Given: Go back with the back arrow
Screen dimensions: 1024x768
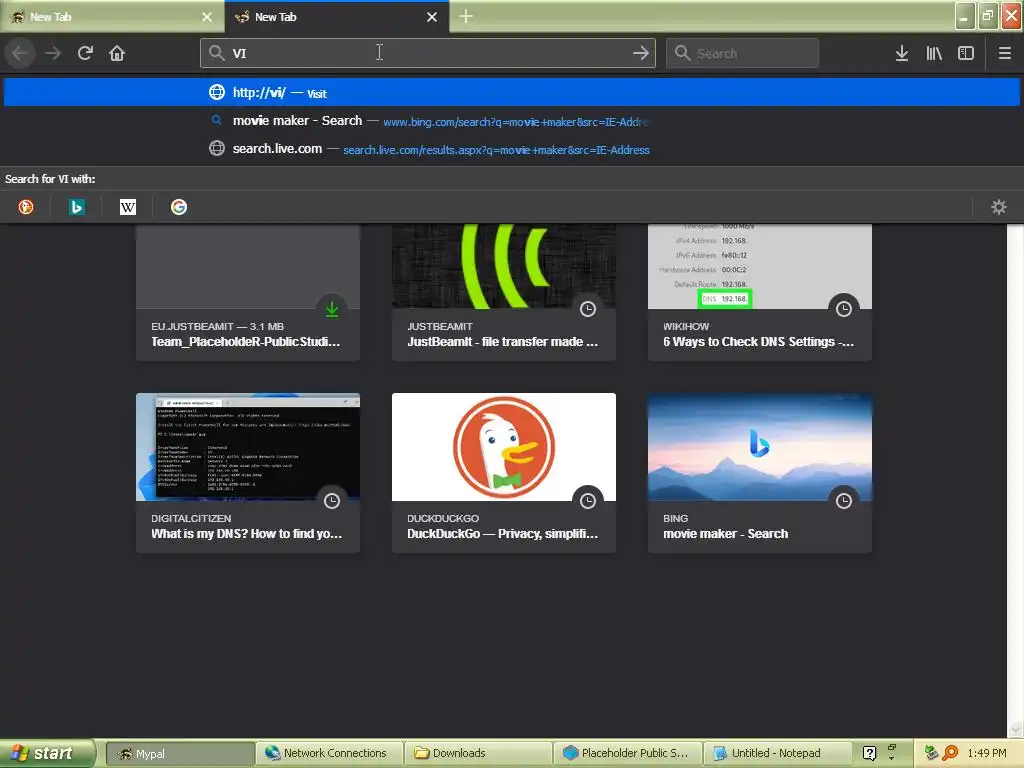Looking at the screenshot, I should pos(20,53).
